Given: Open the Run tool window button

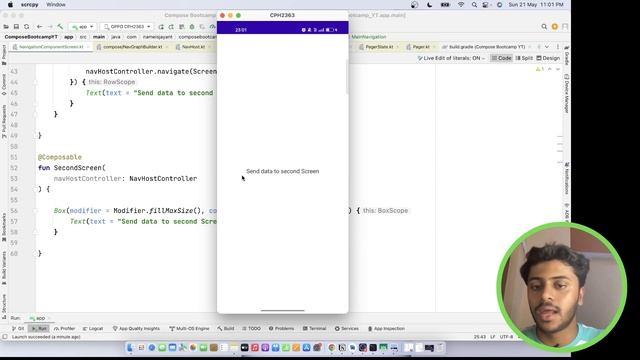Looking at the screenshot, I should (x=40, y=328).
